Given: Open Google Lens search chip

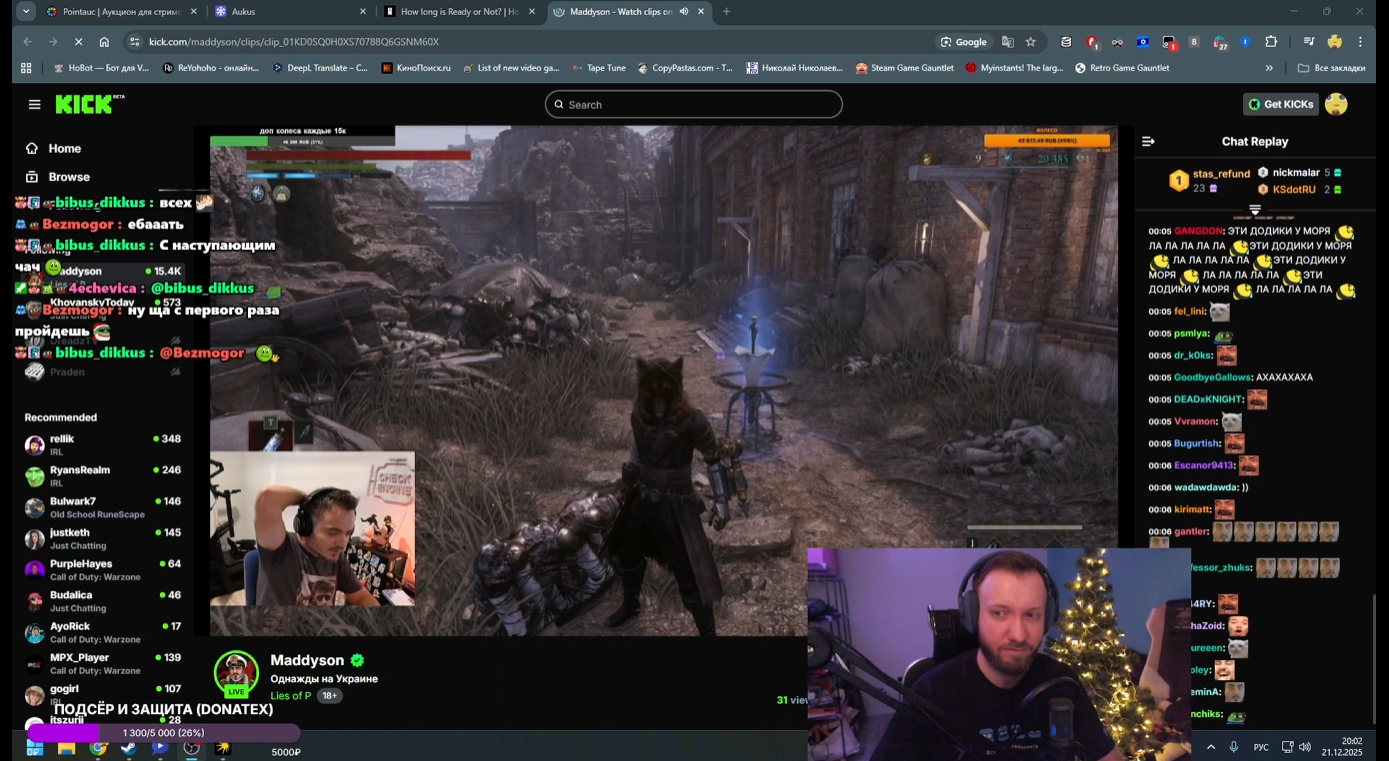Looking at the screenshot, I should tap(964, 42).
